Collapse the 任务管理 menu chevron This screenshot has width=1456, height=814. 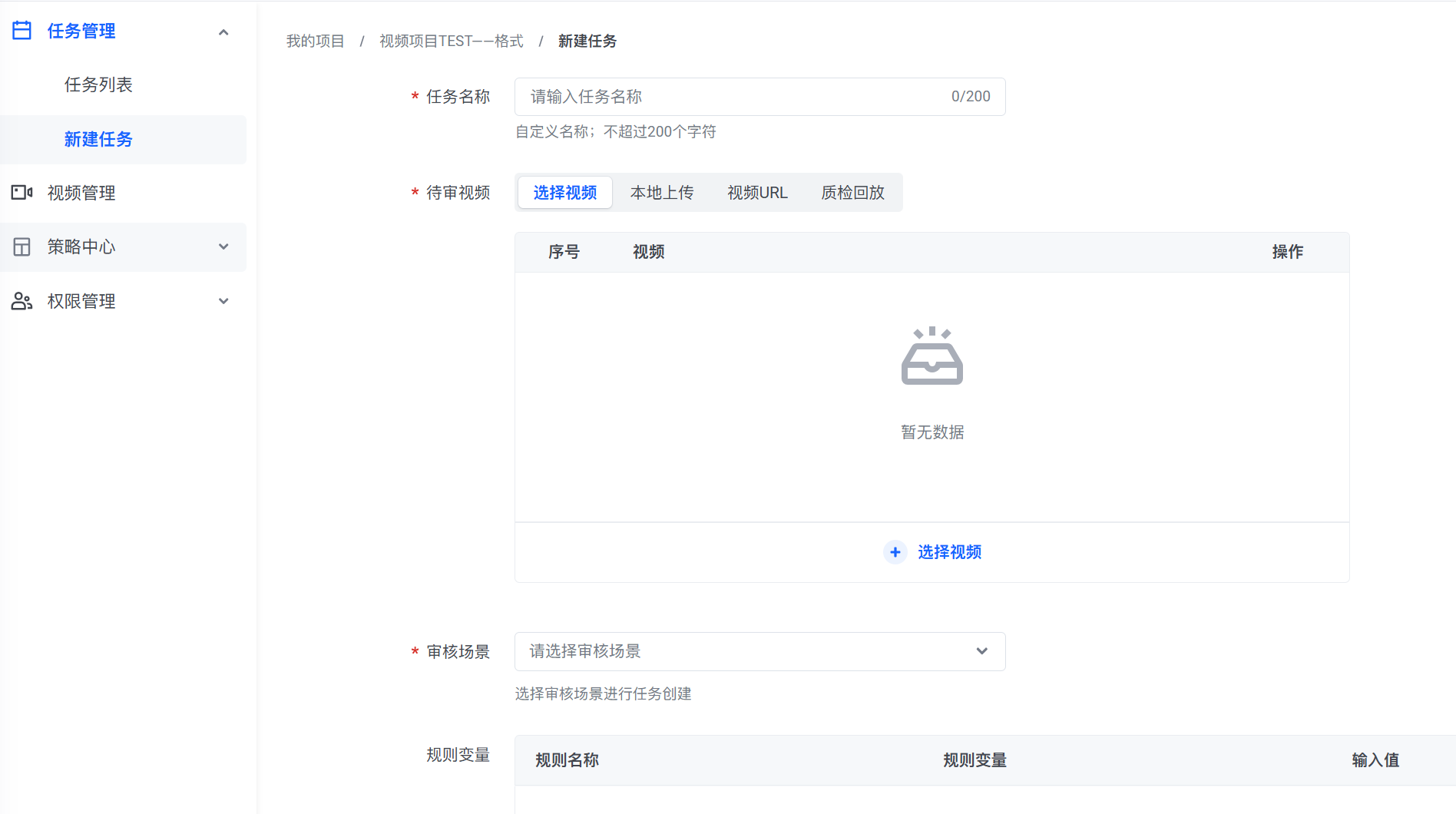click(223, 31)
